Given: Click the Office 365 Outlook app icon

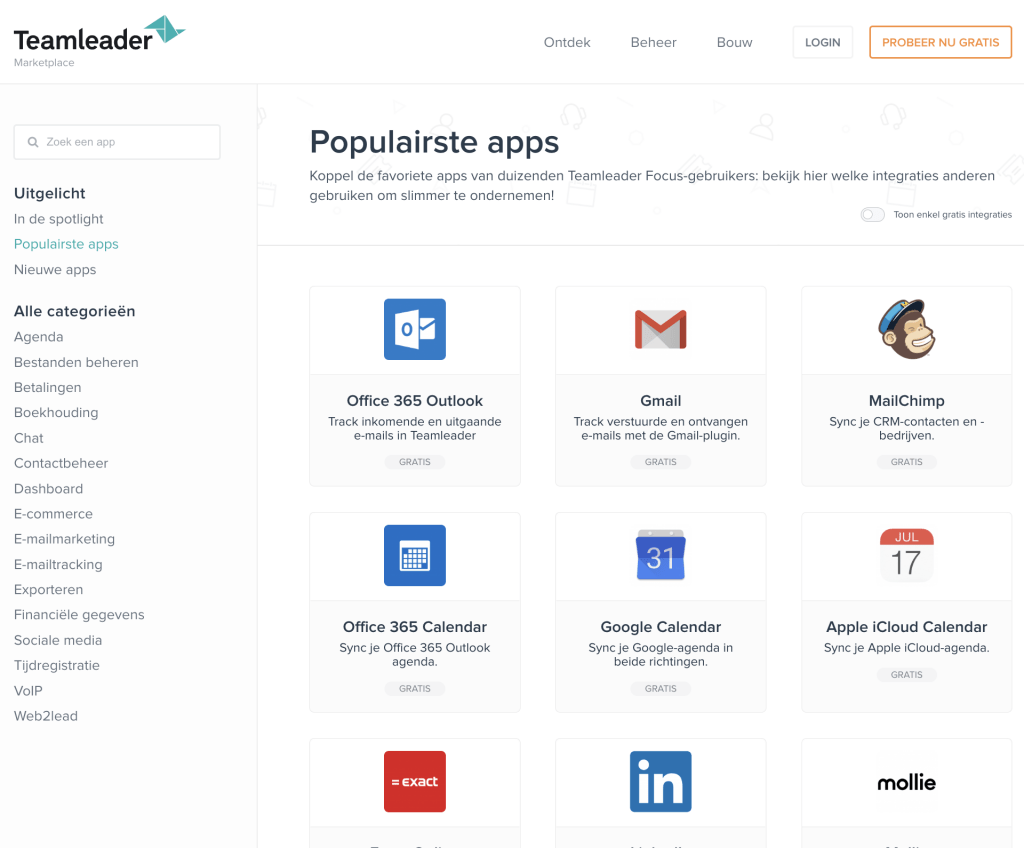Looking at the screenshot, I should pos(414,329).
